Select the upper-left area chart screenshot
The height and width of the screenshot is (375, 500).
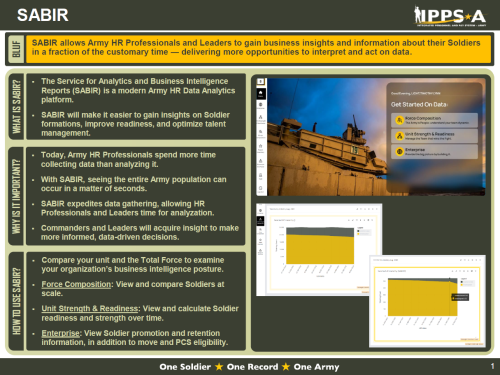click(x=319, y=250)
